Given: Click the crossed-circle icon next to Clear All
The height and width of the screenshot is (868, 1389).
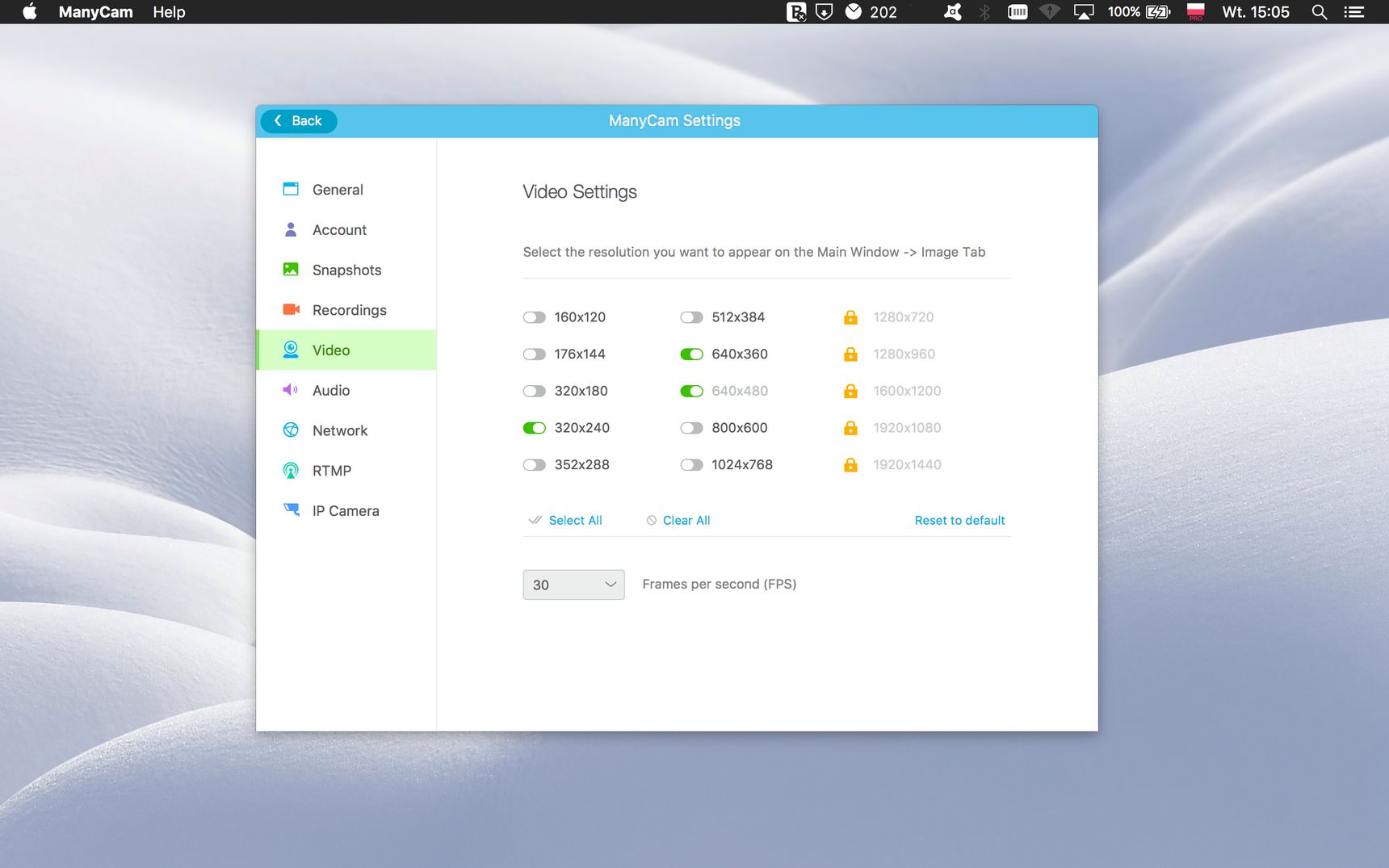Looking at the screenshot, I should 651,521.
